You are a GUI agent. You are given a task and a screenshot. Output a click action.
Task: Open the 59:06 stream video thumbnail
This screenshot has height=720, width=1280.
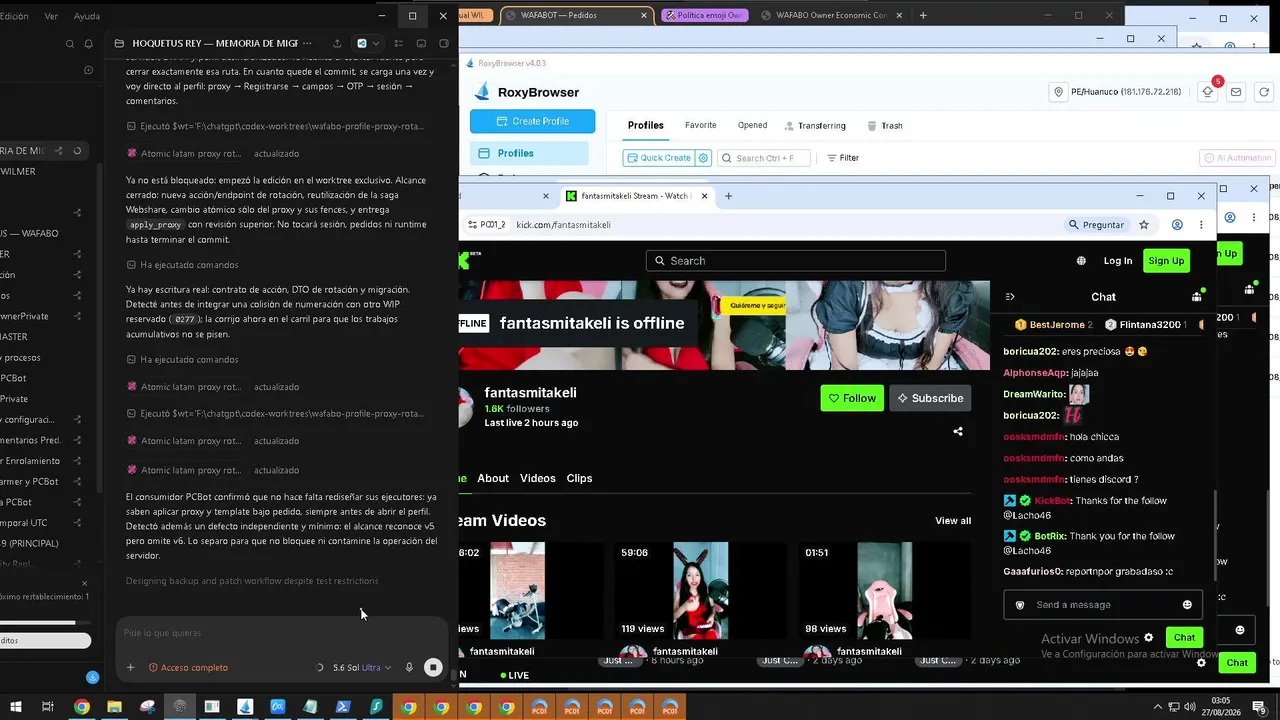click(700, 591)
